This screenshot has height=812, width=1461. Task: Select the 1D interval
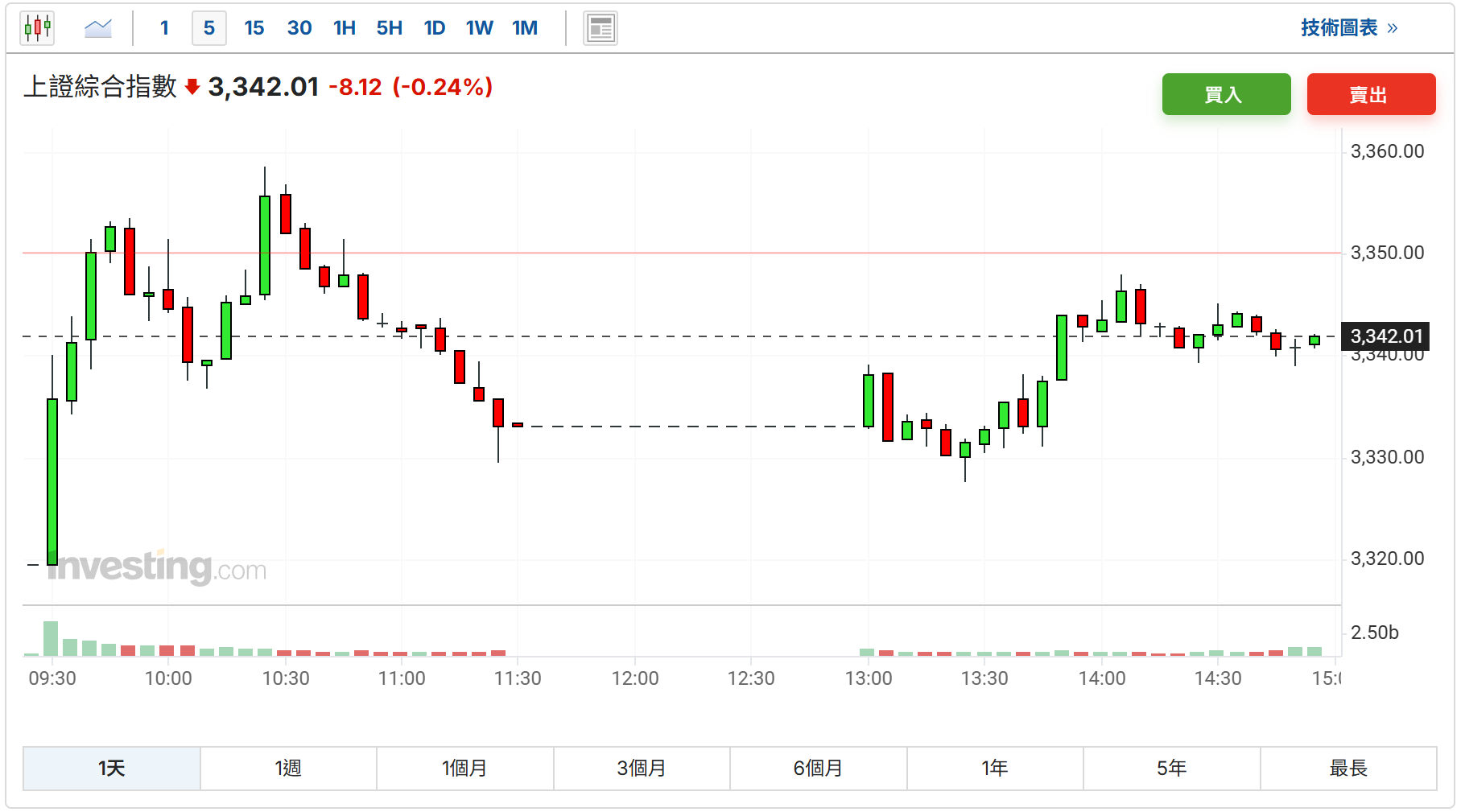click(x=435, y=28)
